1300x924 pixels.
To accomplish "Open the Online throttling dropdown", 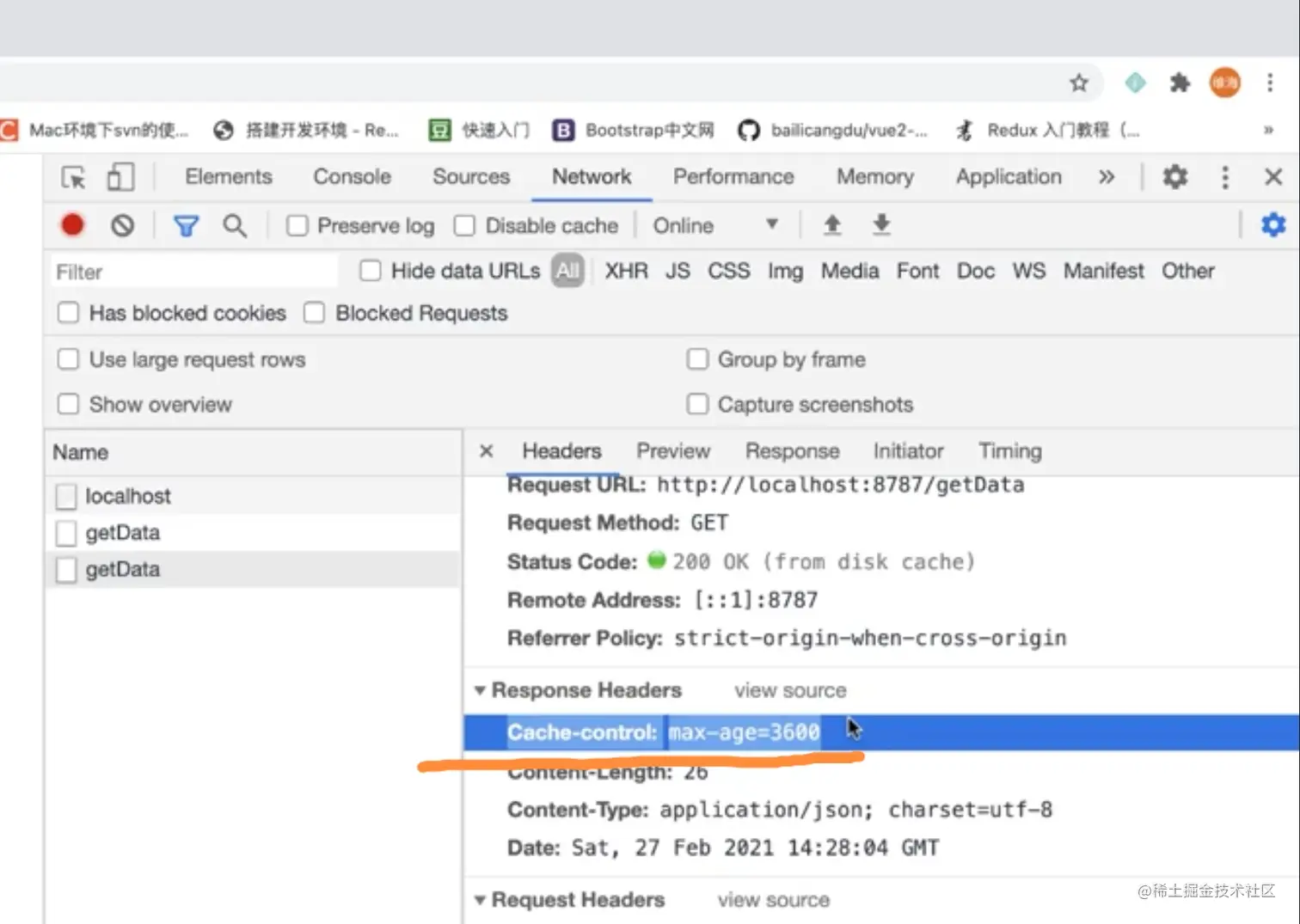I will (715, 225).
